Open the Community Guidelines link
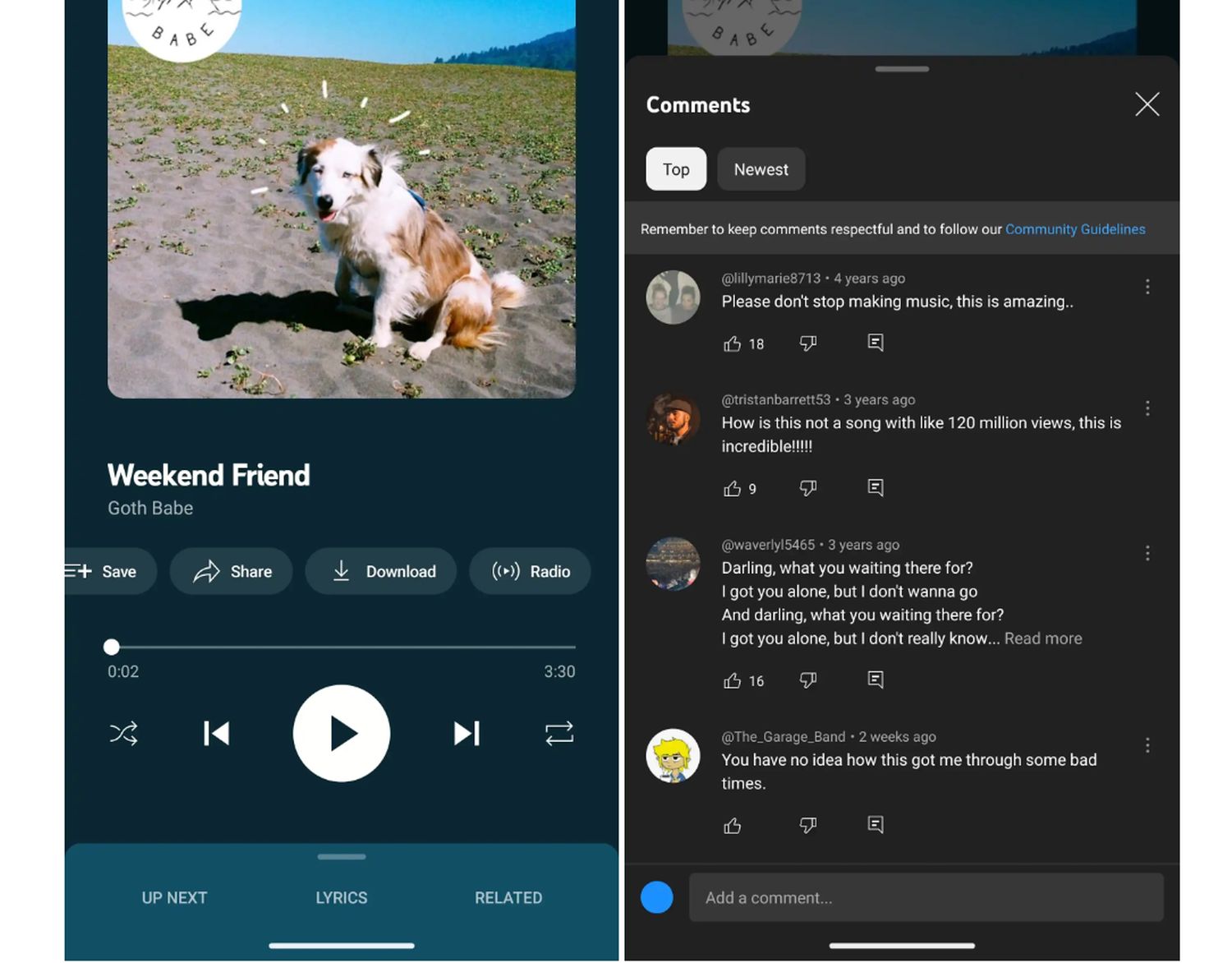This screenshot has width=1232, height=963. (x=1074, y=229)
